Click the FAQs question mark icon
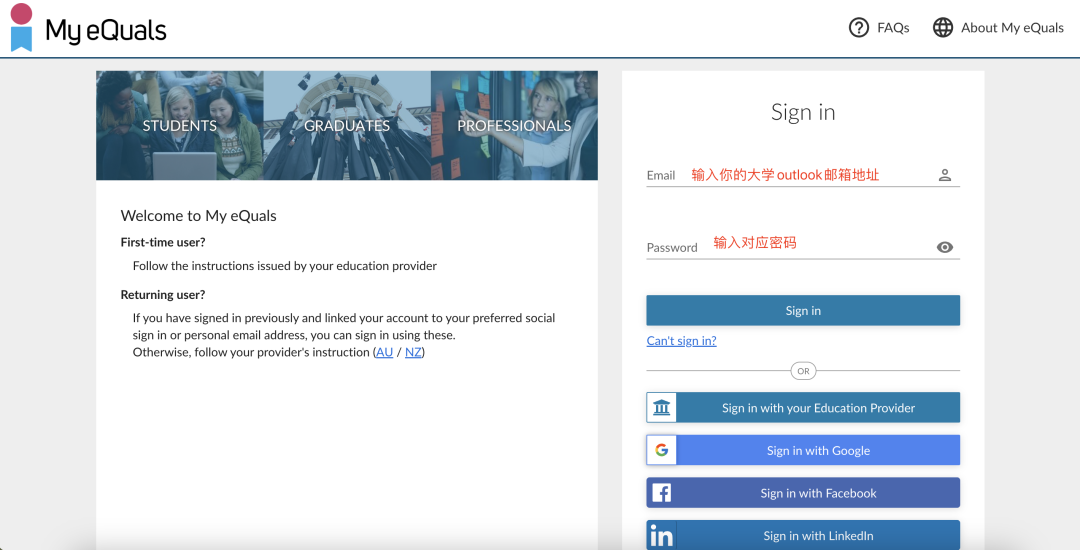Viewport: 1080px width, 550px height. pyautogui.click(x=858, y=28)
